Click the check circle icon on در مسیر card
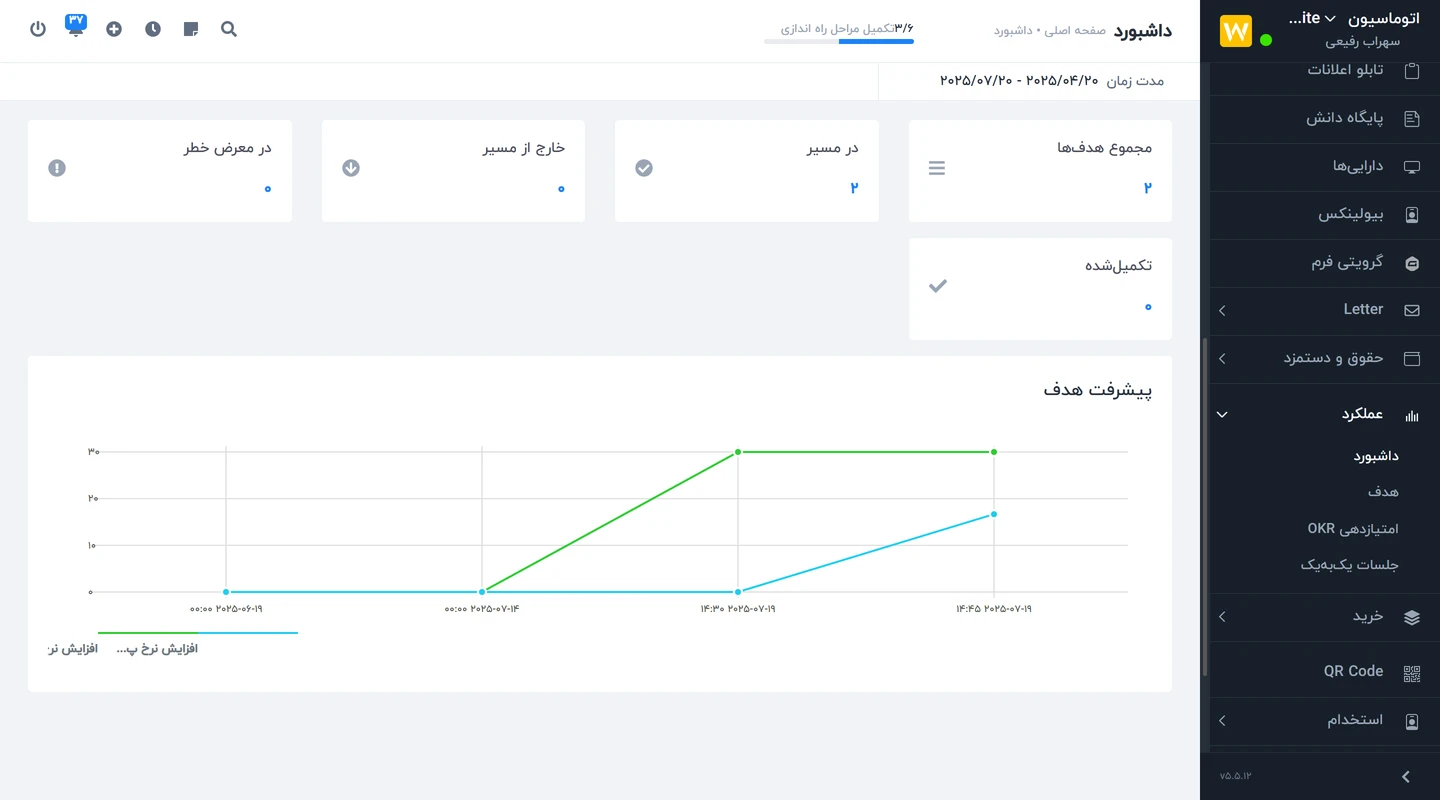The width and height of the screenshot is (1440, 800). [x=644, y=168]
